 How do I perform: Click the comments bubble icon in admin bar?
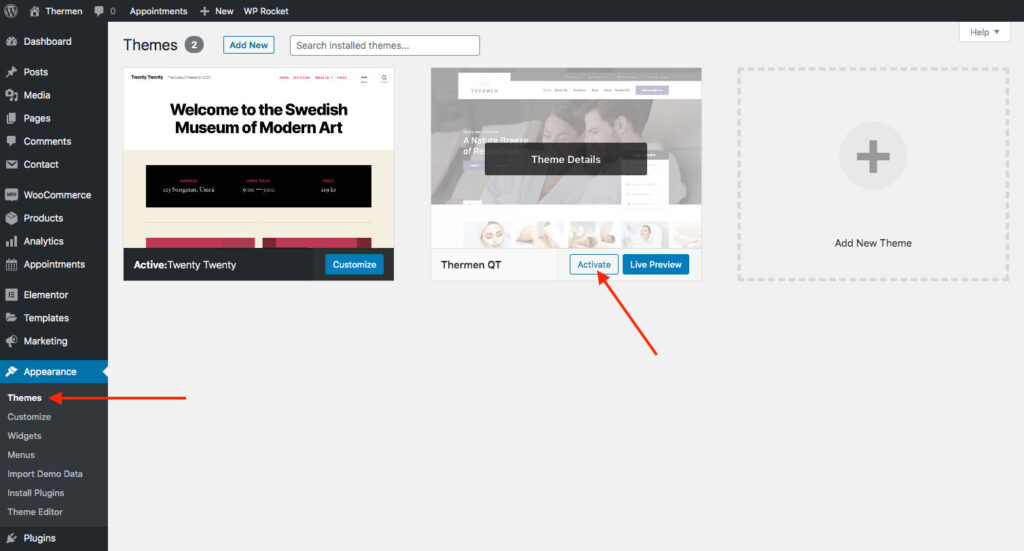click(x=99, y=11)
